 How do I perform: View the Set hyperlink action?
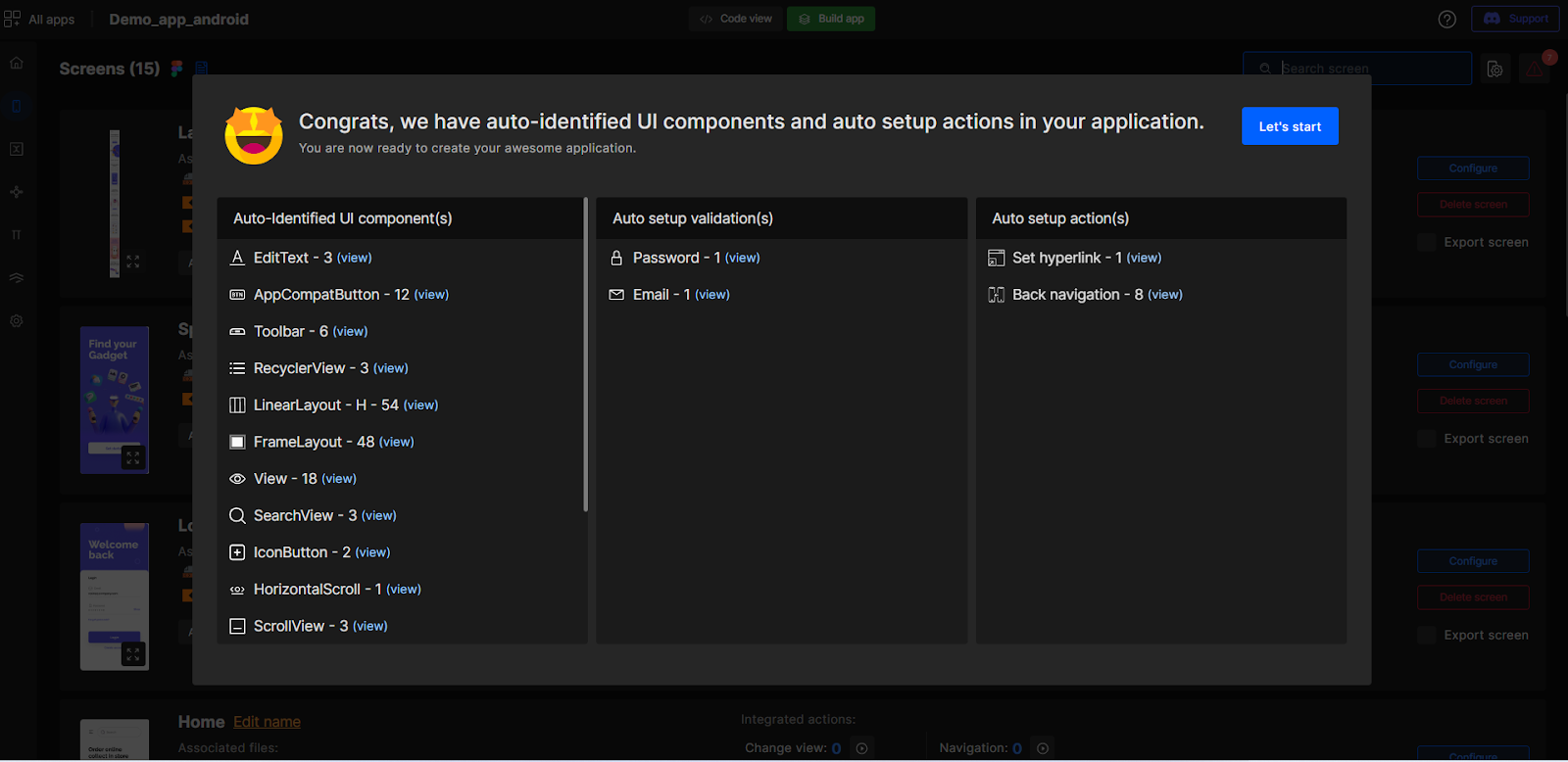coord(1144,259)
